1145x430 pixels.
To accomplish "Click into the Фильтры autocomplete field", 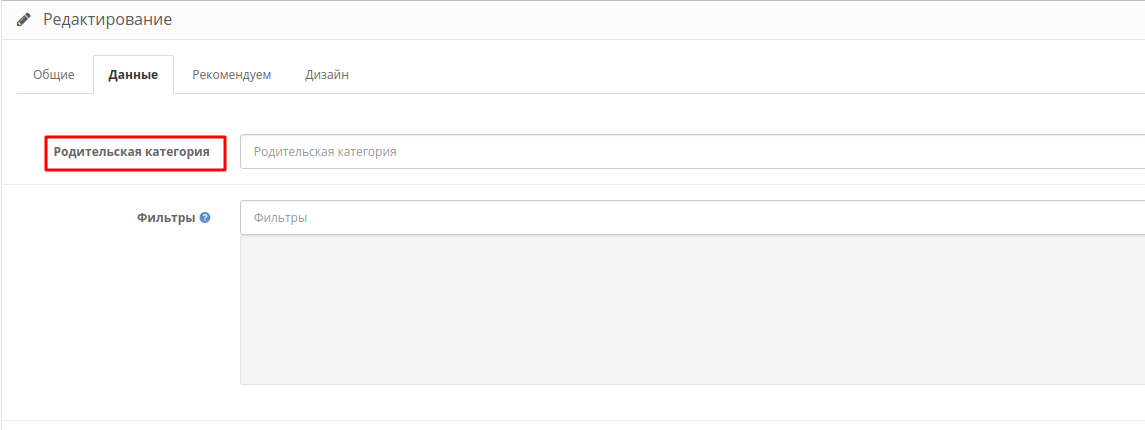I will (690, 217).
